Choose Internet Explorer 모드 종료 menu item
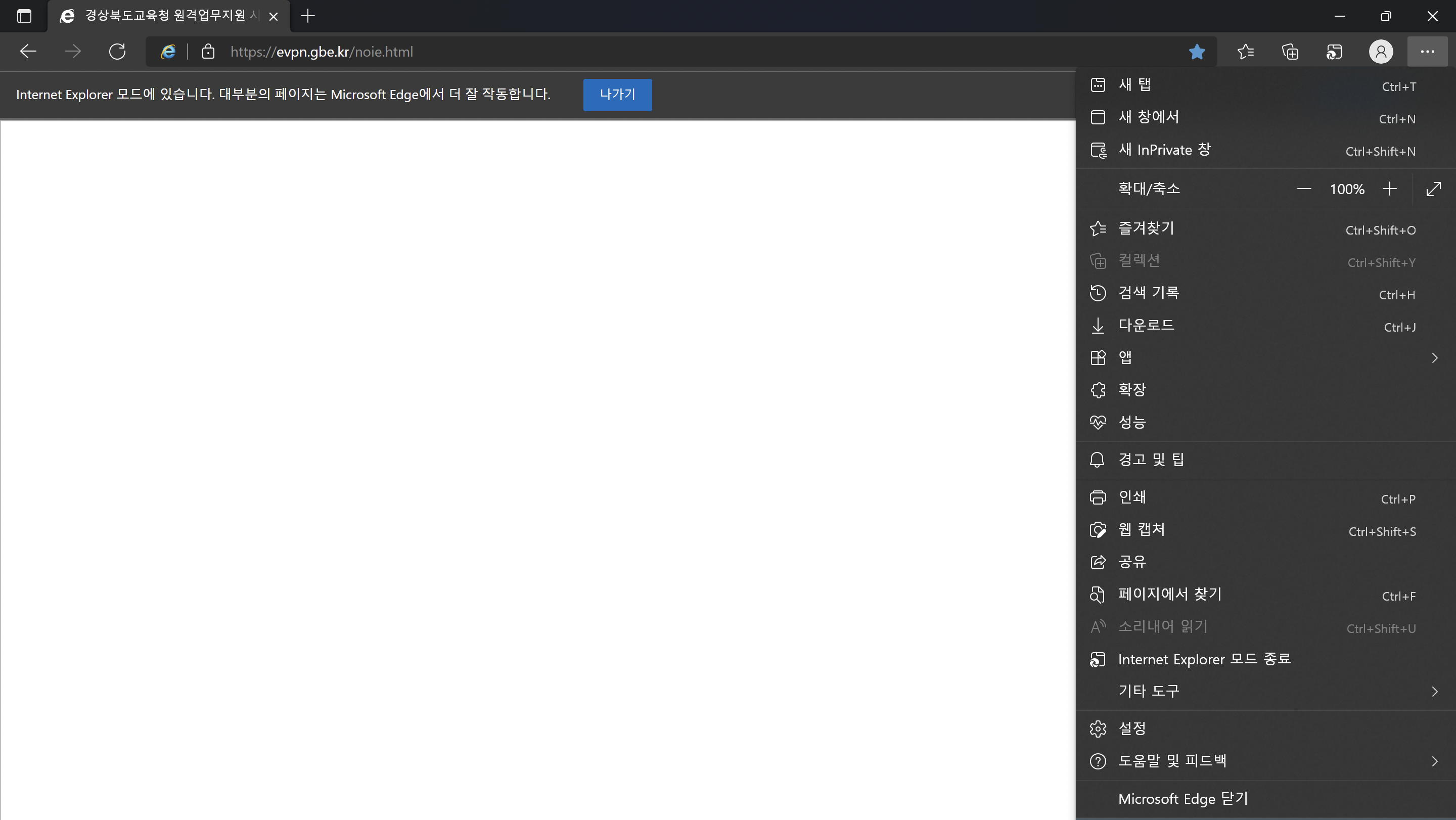Screen dimensions: 1456x820 (1204, 660)
